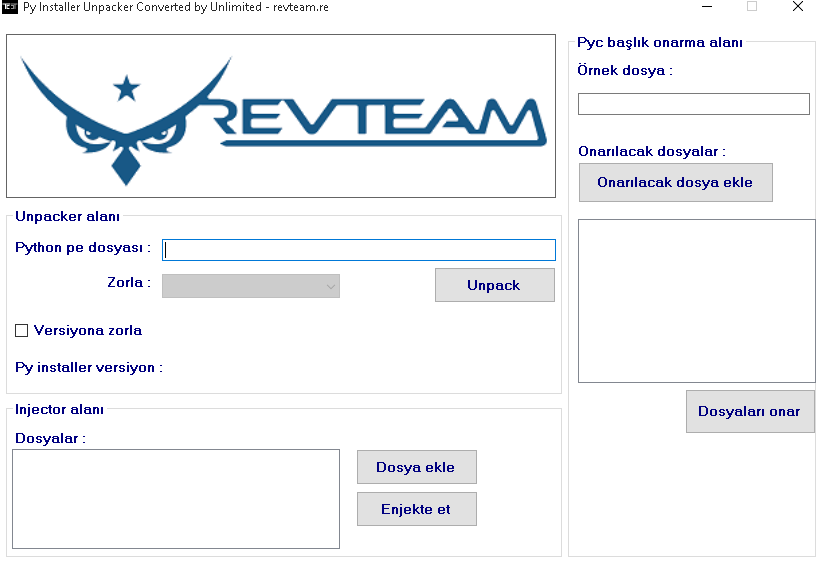This screenshot has width=816, height=574.
Task: Click the 'Örnek dosya :' label
Action: pyautogui.click(x=625, y=70)
